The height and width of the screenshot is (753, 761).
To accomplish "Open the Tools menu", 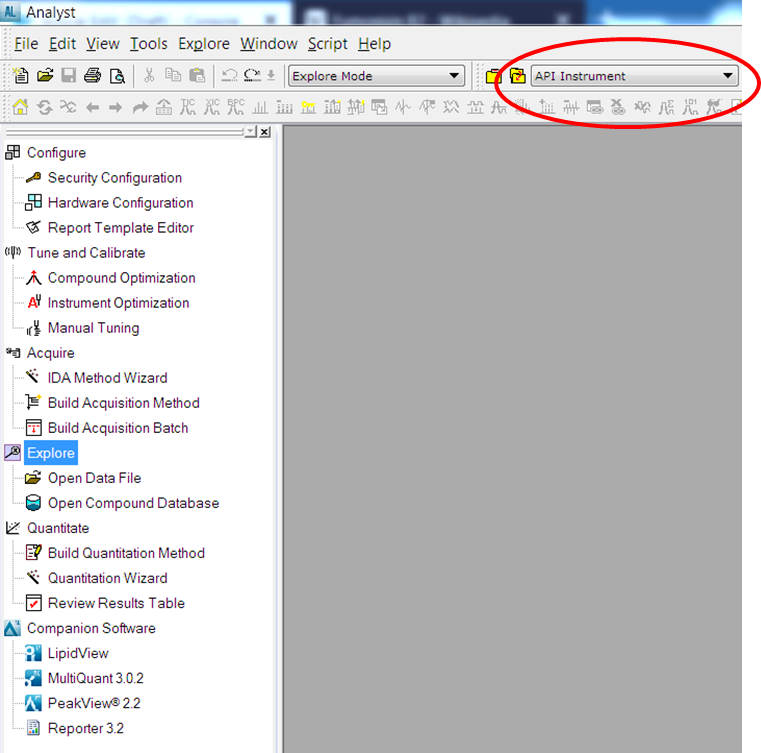I will [149, 44].
